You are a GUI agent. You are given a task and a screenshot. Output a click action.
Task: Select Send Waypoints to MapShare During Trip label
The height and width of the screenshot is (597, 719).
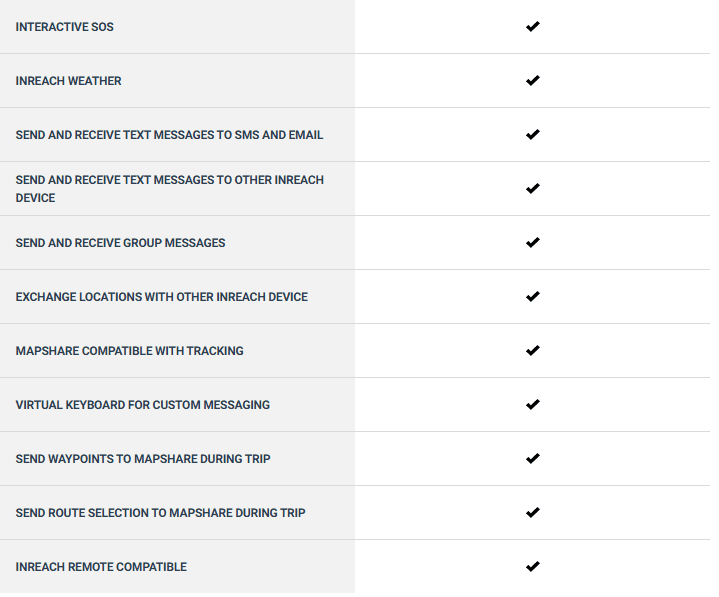pos(143,459)
